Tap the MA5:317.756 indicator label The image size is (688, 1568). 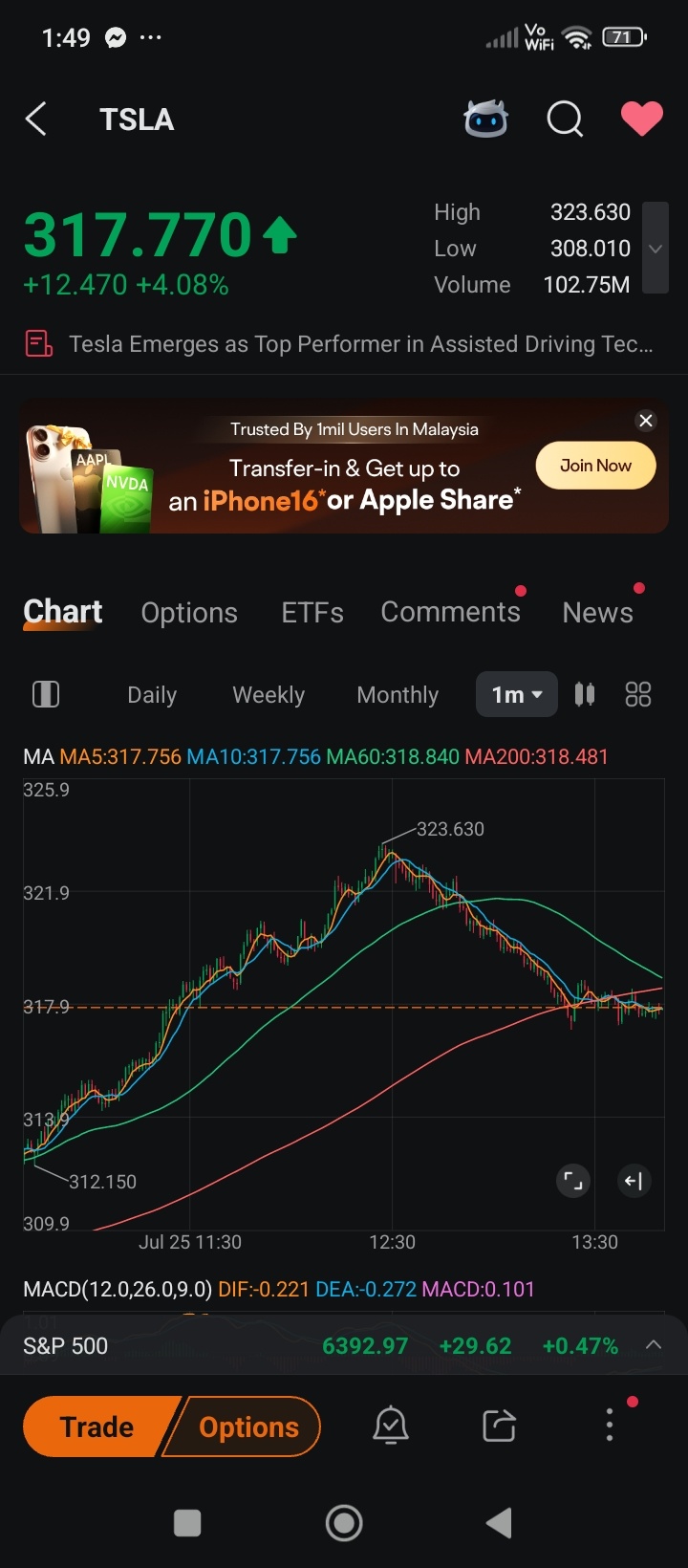pyautogui.click(x=120, y=757)
